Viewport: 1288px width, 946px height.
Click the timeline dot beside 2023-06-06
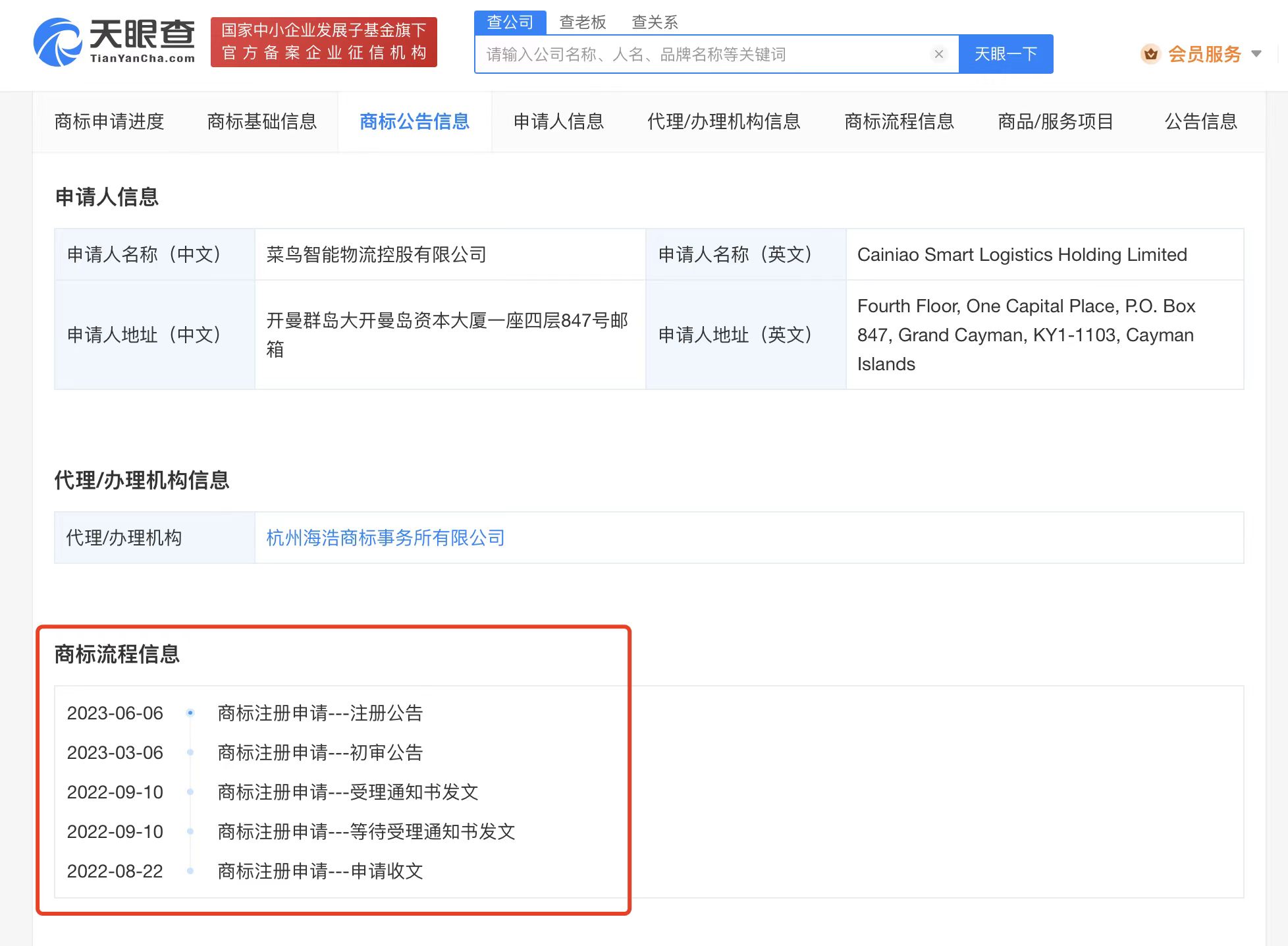tap(192, 713)
